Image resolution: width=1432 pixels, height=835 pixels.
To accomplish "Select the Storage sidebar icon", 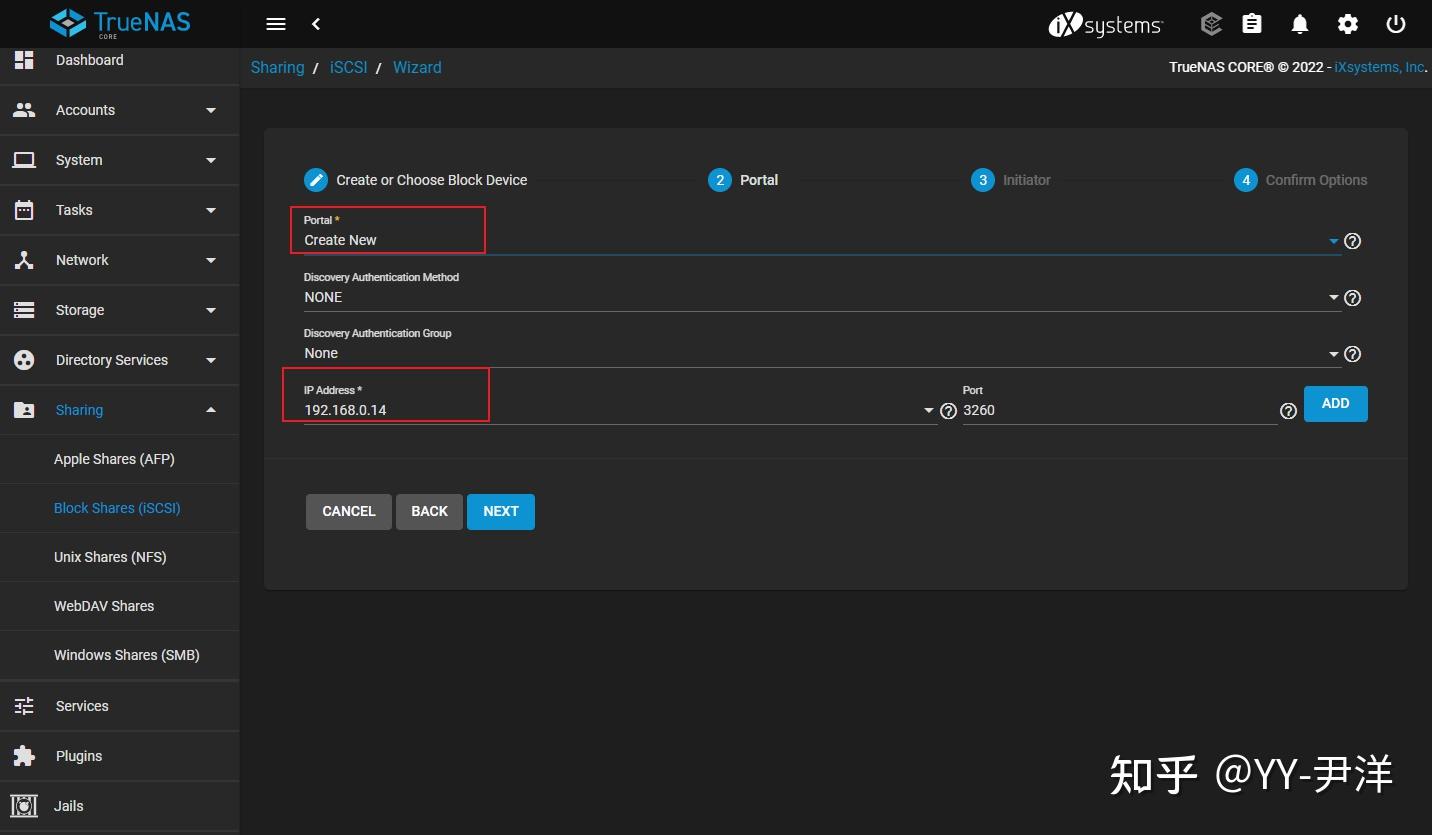I will (x=24, y=310).
